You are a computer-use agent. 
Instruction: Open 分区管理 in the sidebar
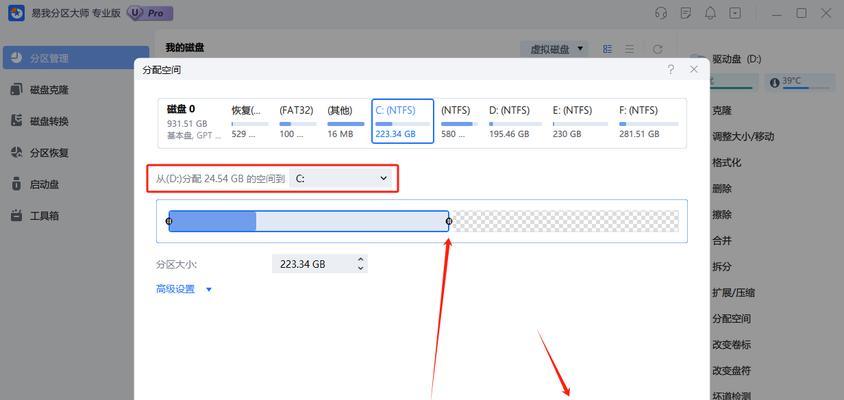(x=76, y=58)
